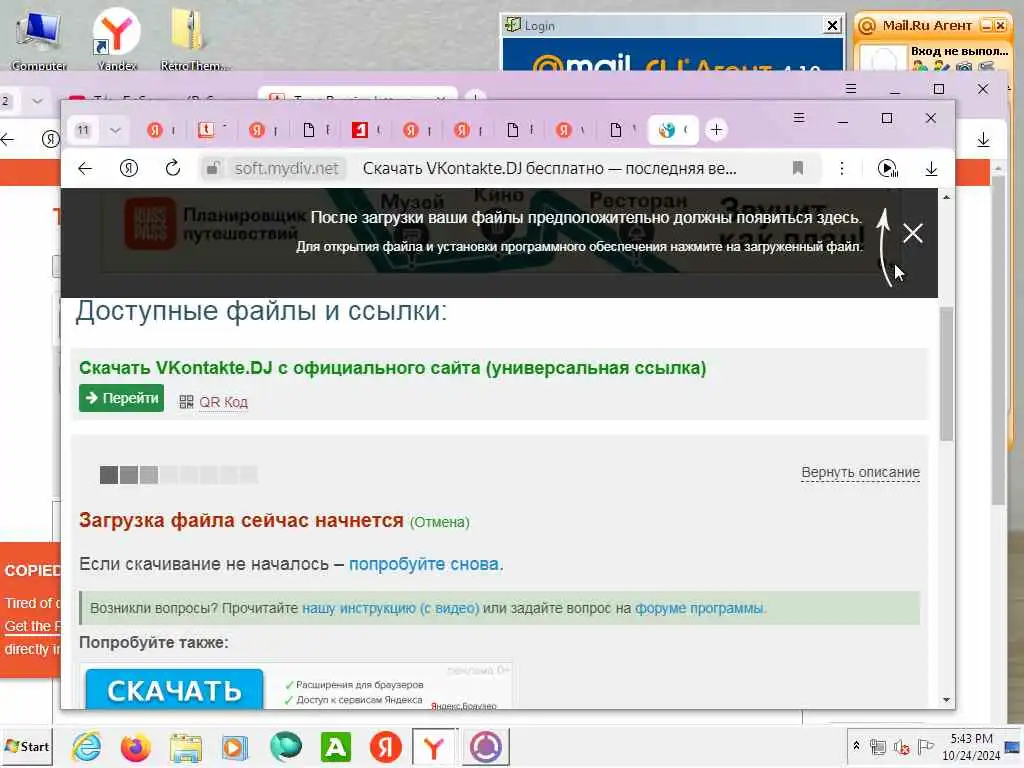Click the green Перейти button

tap(121, 398)
